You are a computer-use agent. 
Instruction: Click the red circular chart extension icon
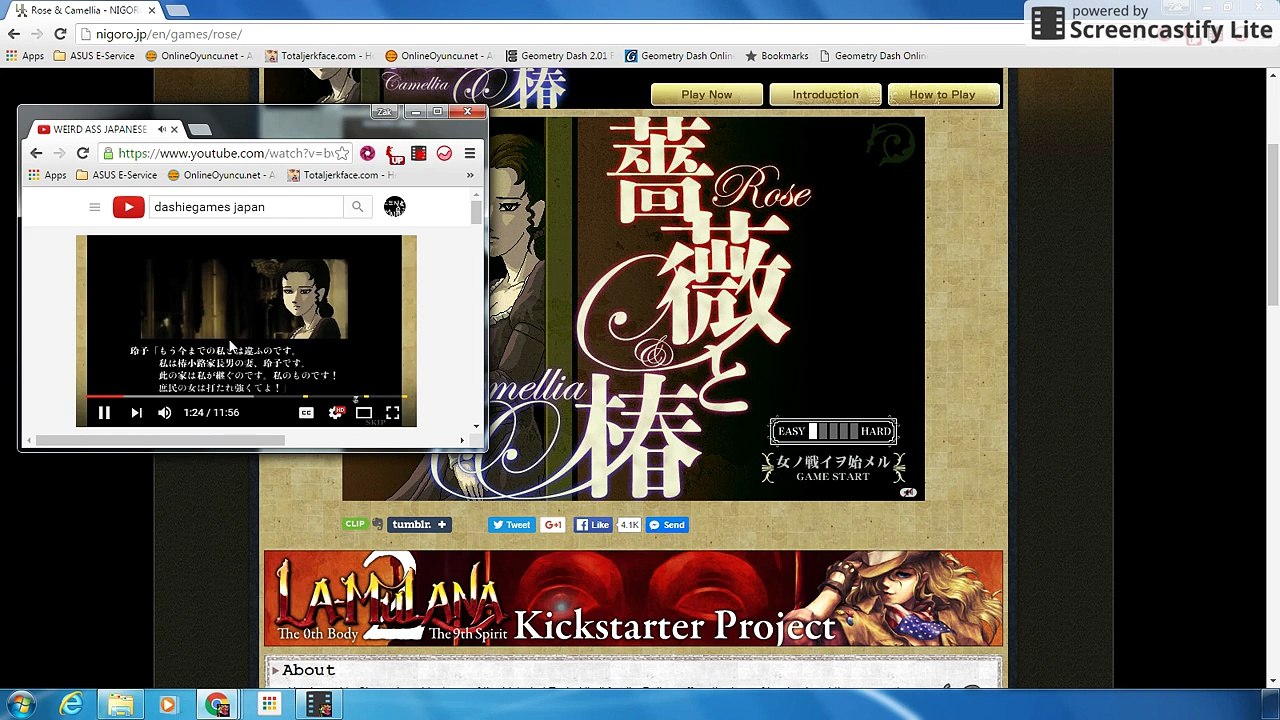point(444,153)
